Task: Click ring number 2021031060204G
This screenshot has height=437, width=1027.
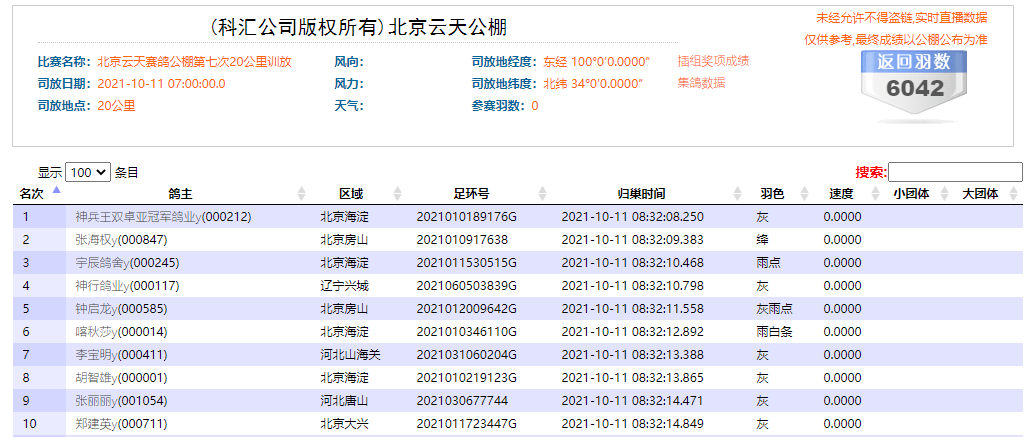Action: tap(467, 354)
